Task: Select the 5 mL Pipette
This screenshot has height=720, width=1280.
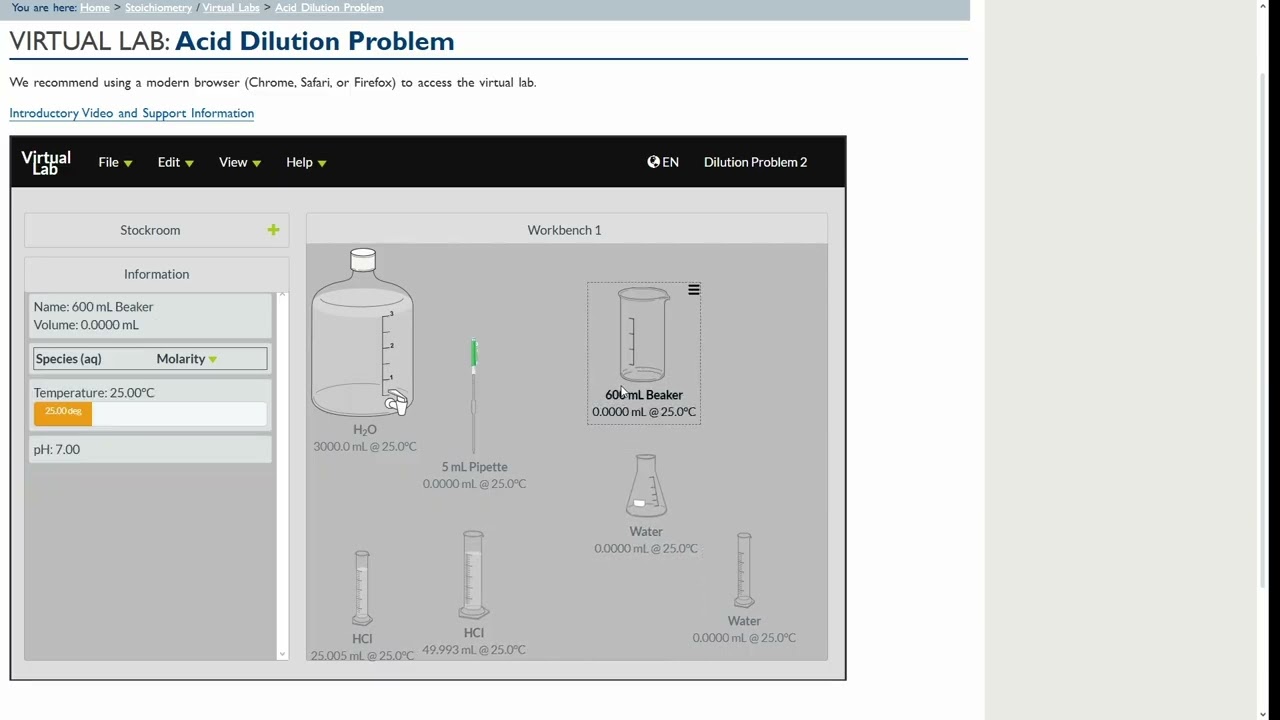Action: [x=474, y=395]
